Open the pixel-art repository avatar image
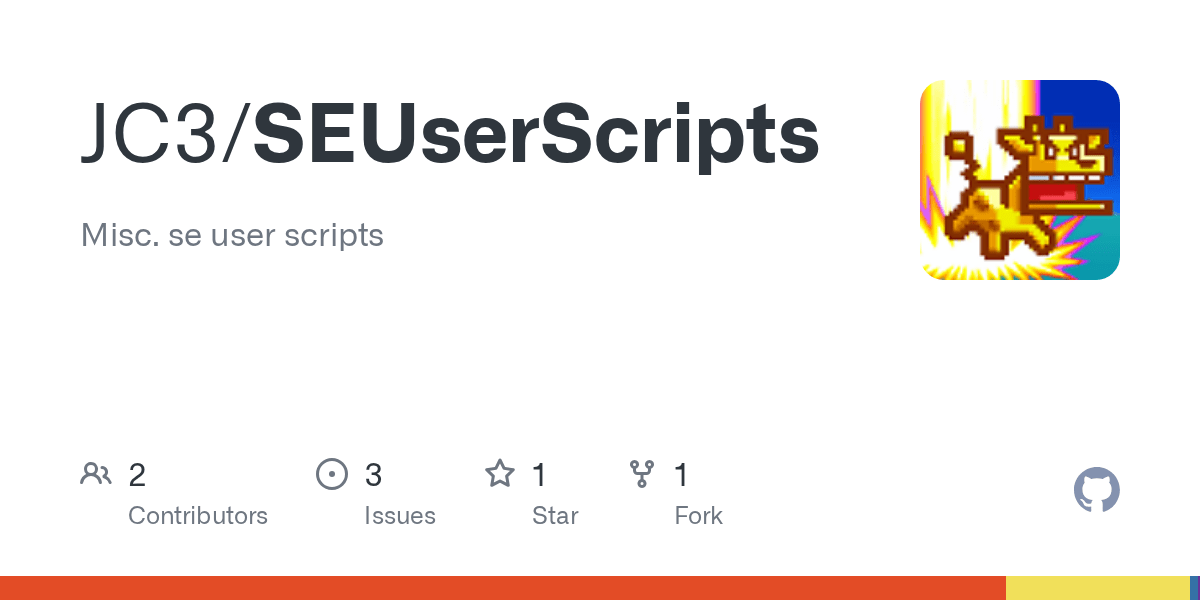Screen dimensions: 1200x600 1019,180
